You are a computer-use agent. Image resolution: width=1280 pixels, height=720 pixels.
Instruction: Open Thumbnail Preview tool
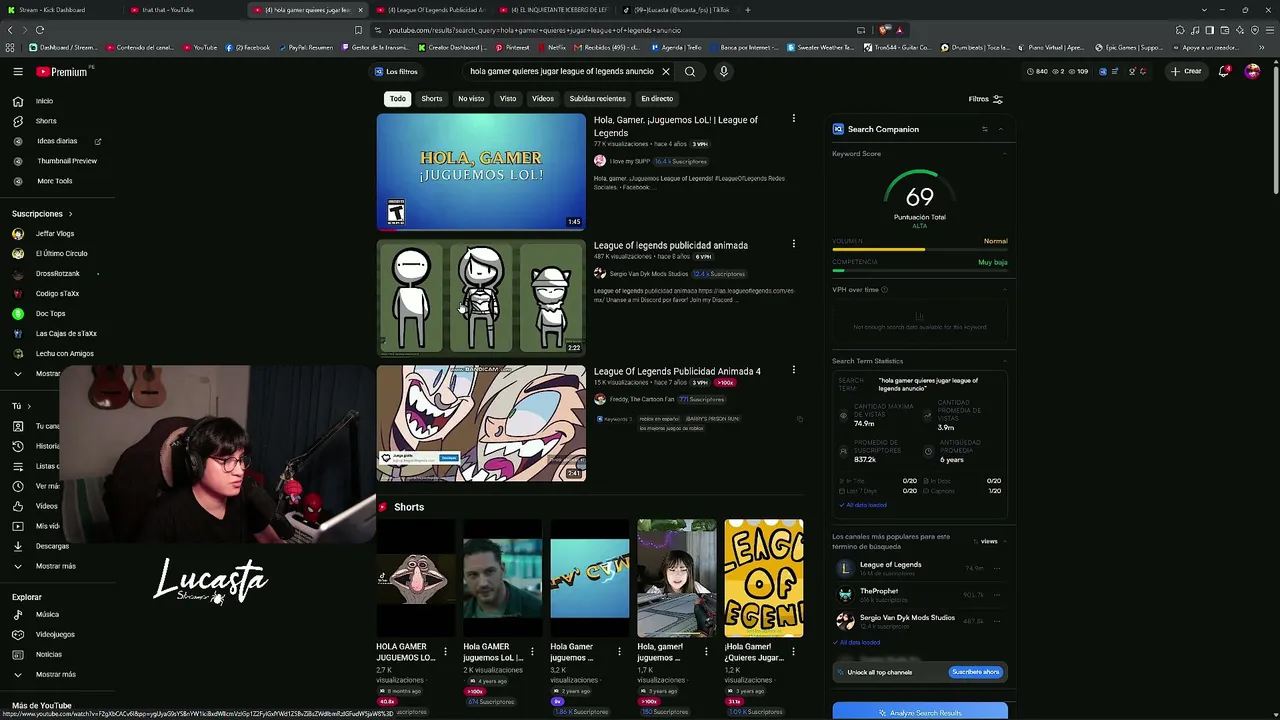67,161
